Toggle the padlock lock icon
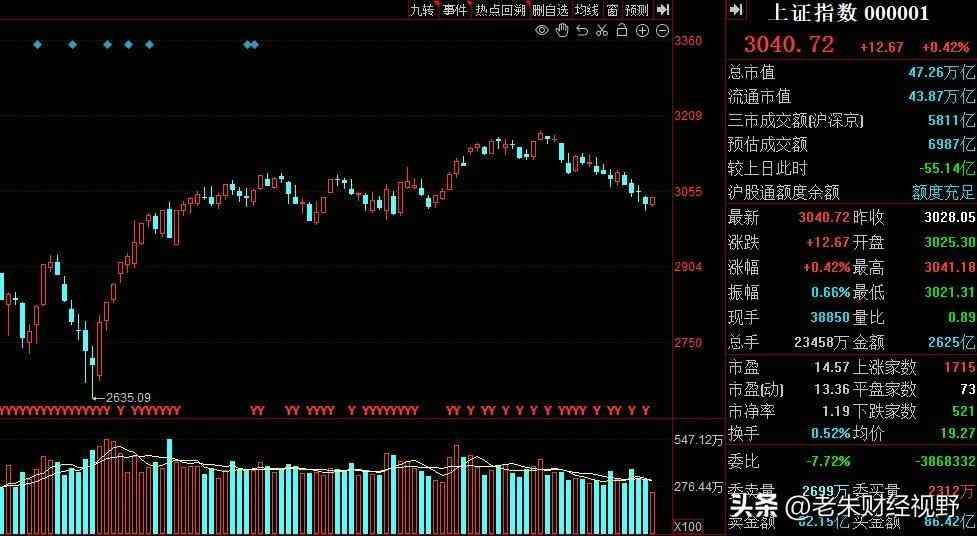 pyautogui.click(x=622, y=30)
